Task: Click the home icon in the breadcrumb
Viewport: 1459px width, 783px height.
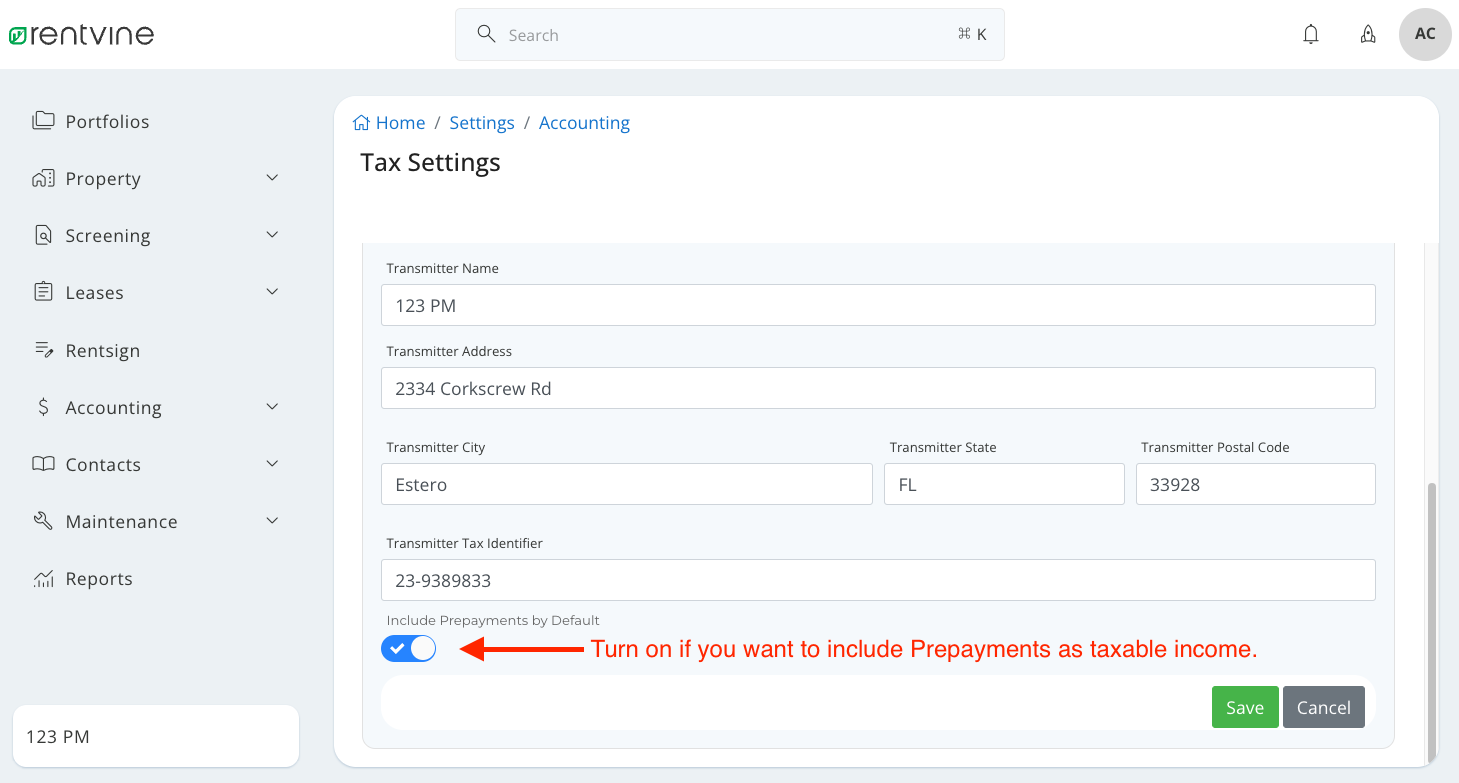Action: click(x=361, y=121)
